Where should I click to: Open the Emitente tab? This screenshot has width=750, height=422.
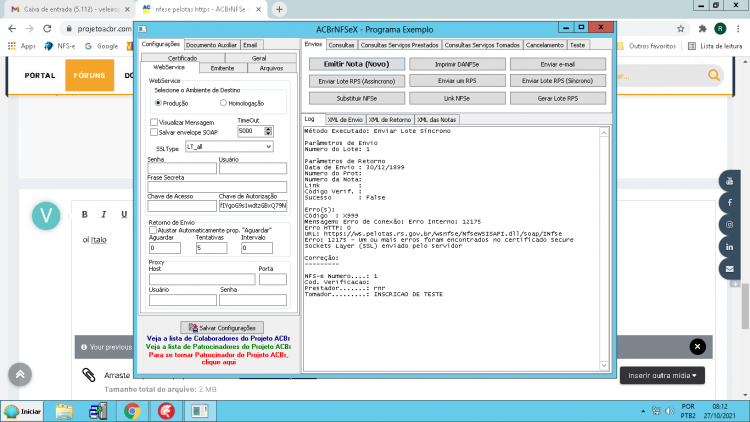[x=222, y=68]
